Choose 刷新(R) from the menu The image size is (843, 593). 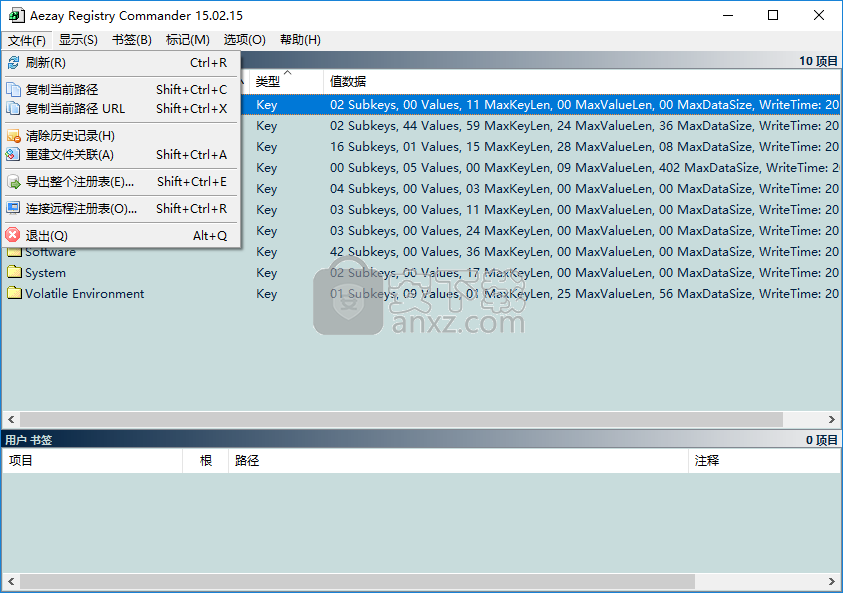coord(122,63)
